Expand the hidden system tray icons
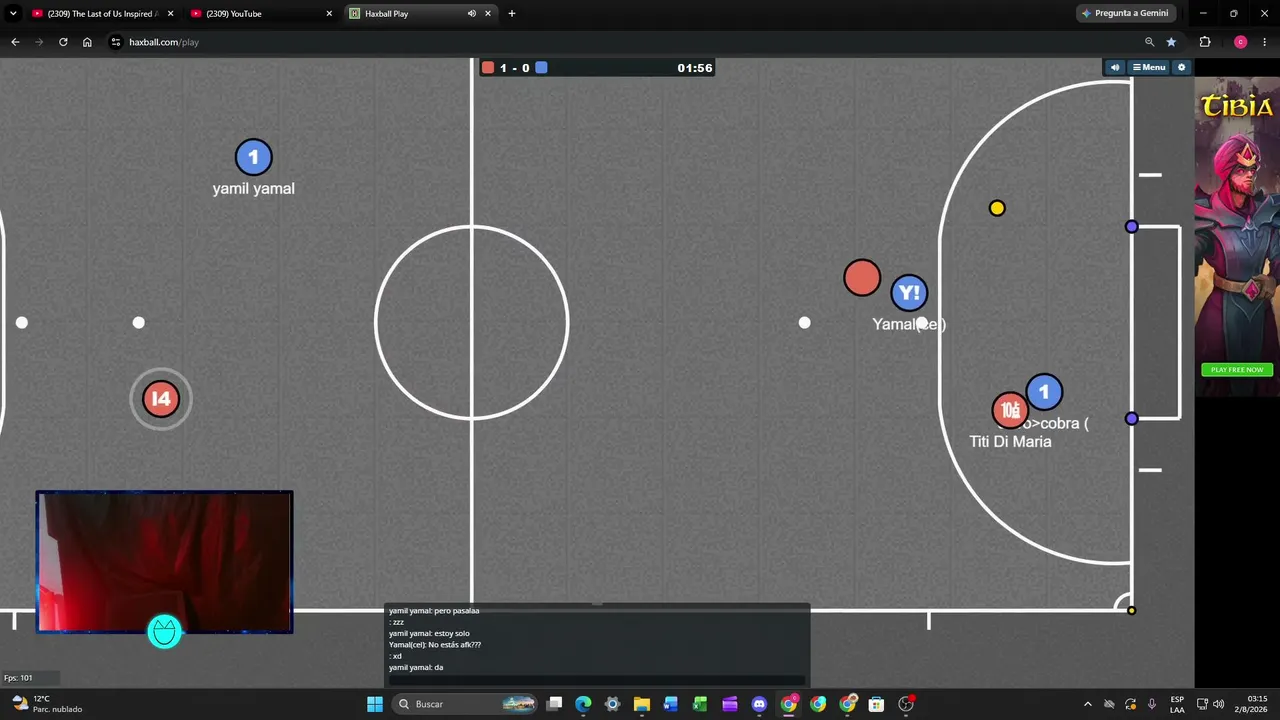This screenshot has height=720, width=1280. [1087, 704]
